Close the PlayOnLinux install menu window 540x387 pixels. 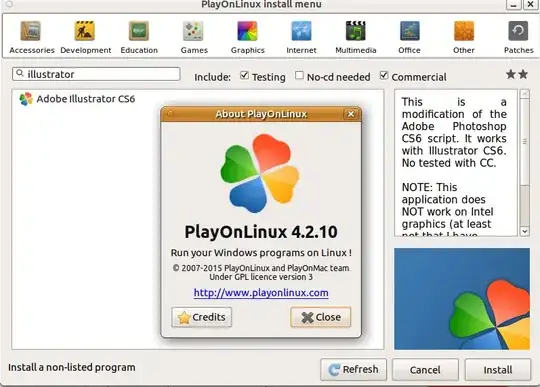tap(531, 4)
